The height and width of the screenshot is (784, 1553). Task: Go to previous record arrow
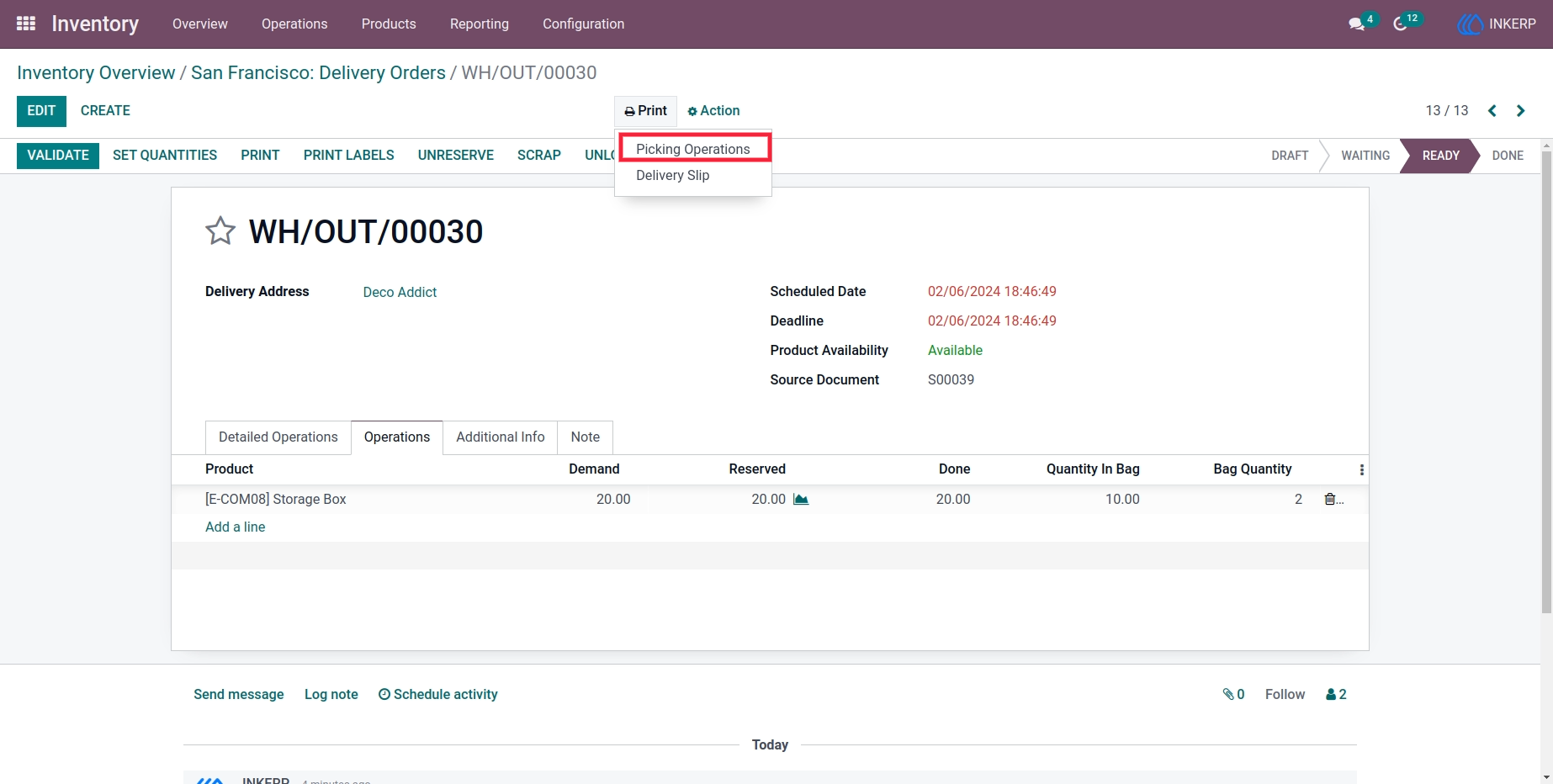(1492, 111)
